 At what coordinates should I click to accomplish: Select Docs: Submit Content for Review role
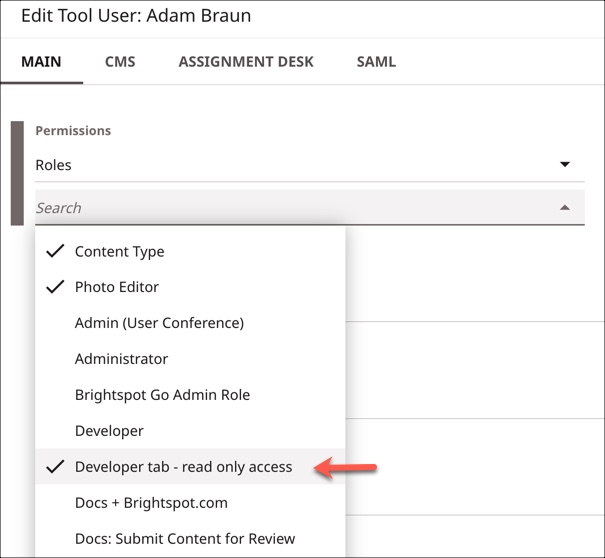coord(190,539)
